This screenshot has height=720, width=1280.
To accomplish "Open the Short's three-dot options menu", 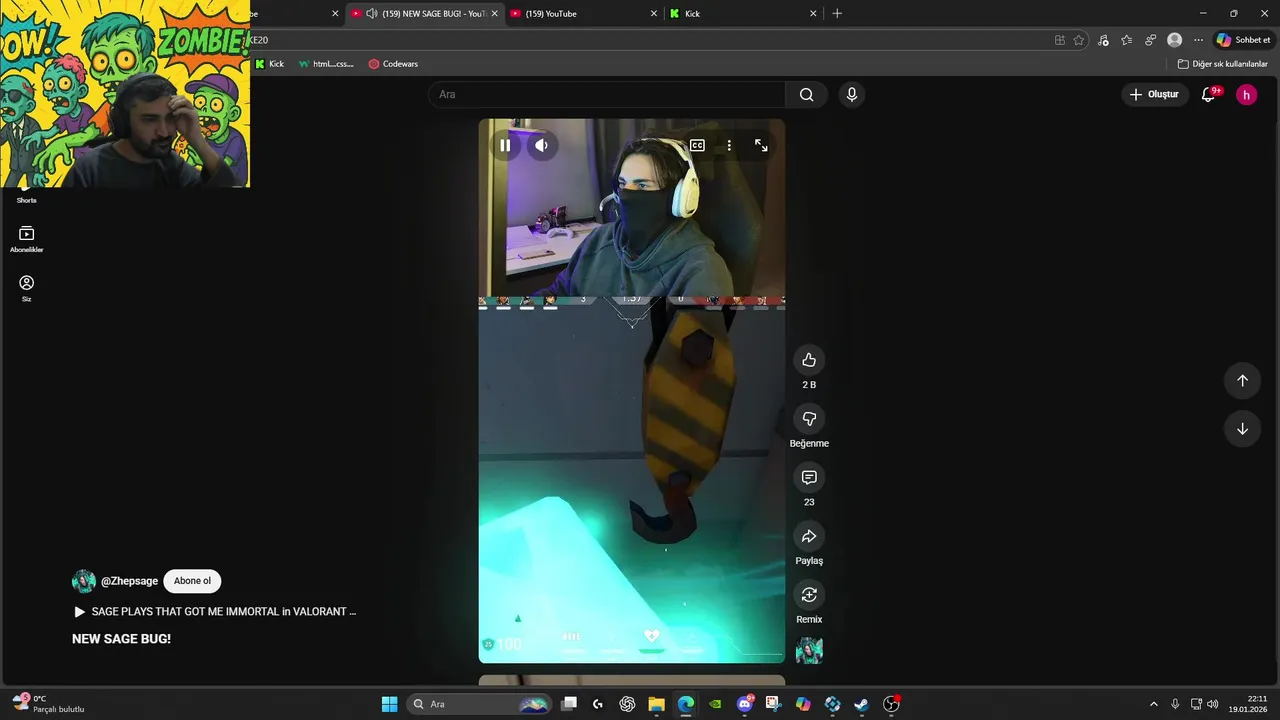I will pos(729,145).
